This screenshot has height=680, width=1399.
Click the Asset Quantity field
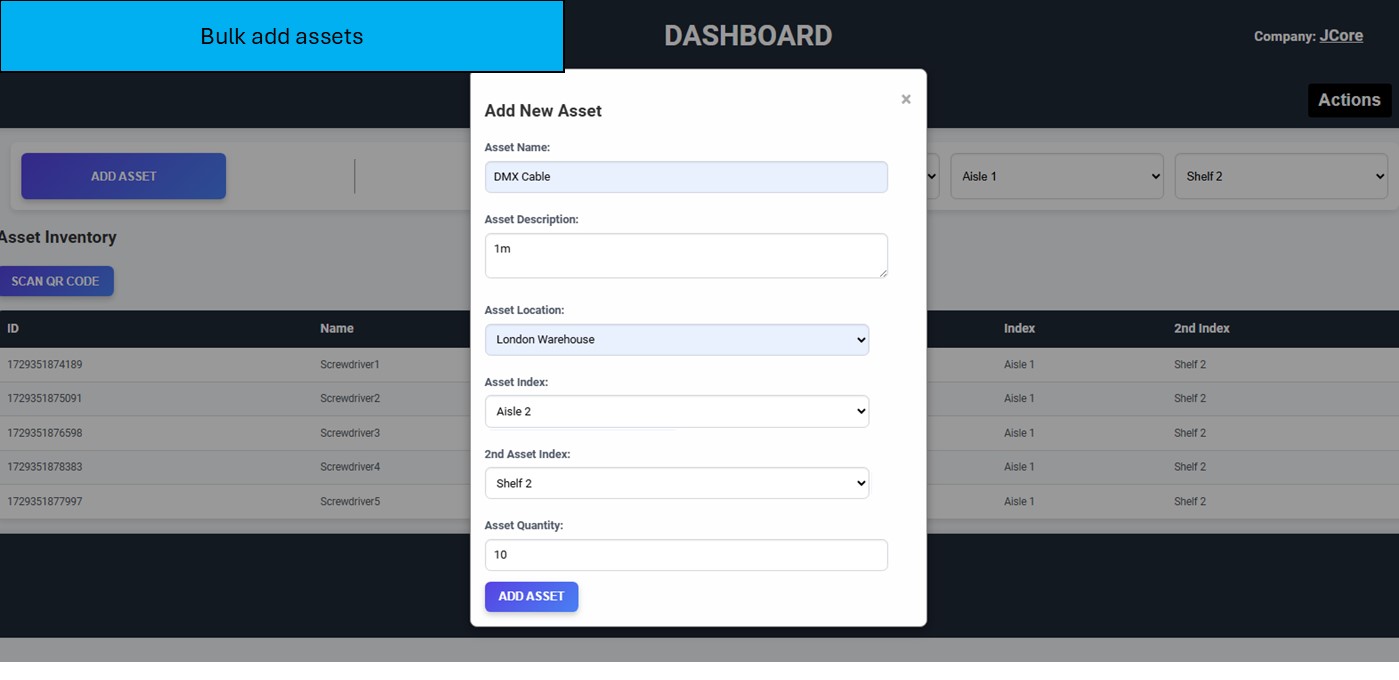686,555
